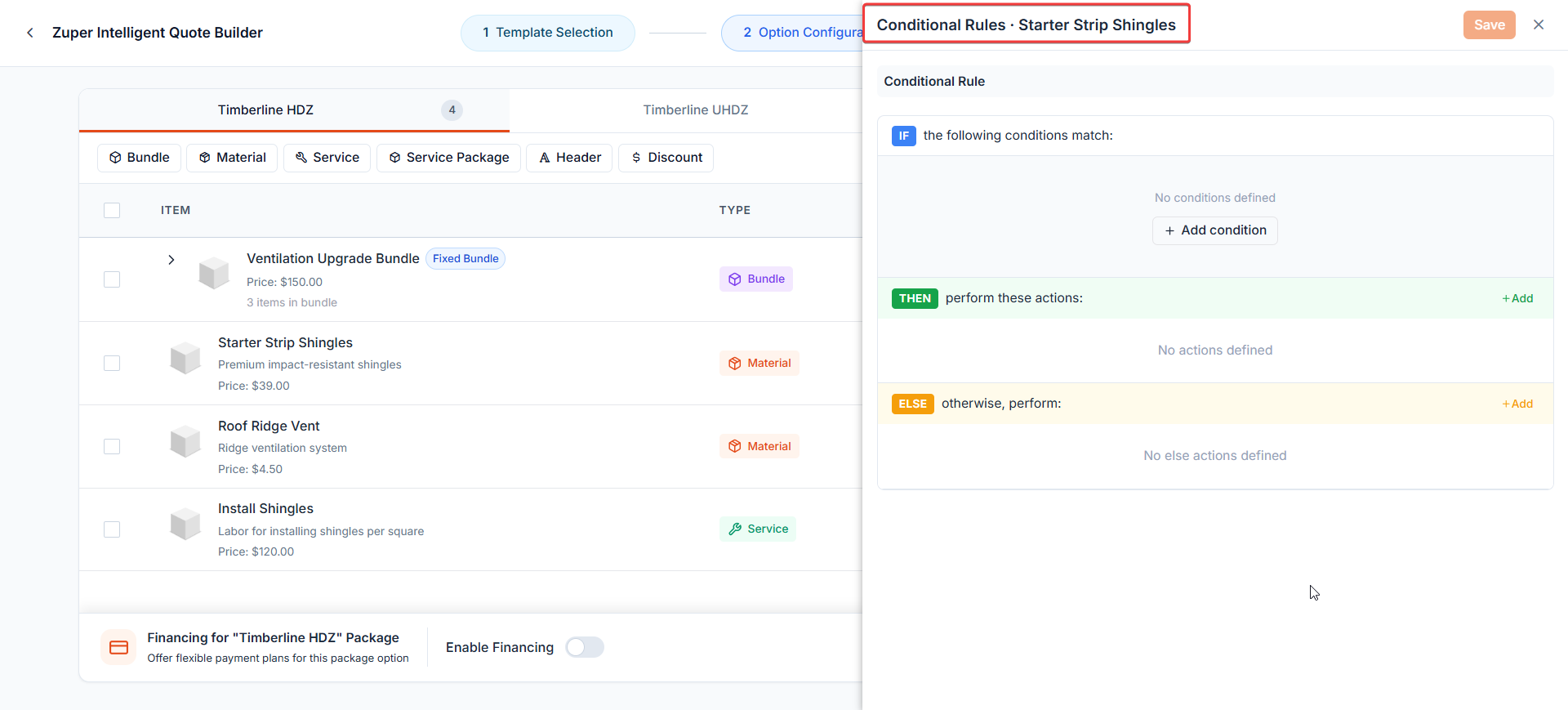Click the Premium impact-resistant shingles description
Screen dimensions: 1568x710
click(x=310, y=364)
